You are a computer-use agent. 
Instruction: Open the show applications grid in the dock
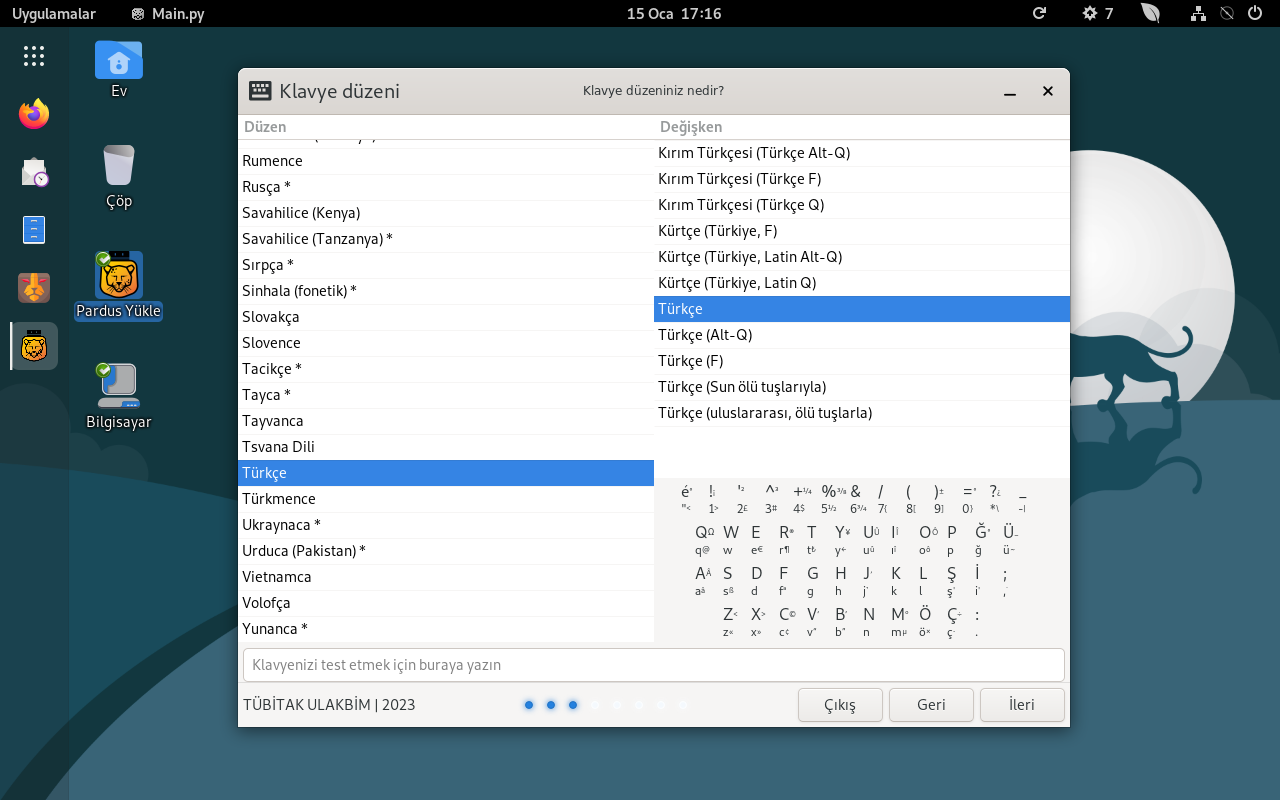point(34,56)
